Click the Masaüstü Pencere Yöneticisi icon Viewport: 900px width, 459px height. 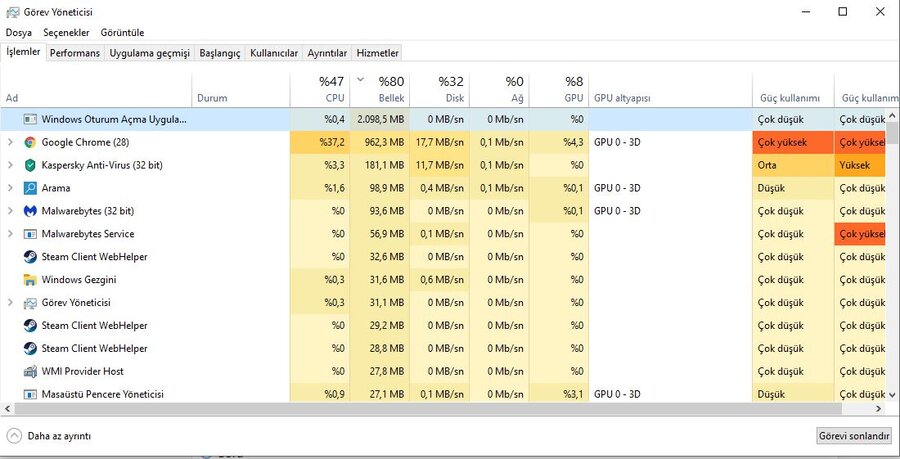[x=30, y=395]
